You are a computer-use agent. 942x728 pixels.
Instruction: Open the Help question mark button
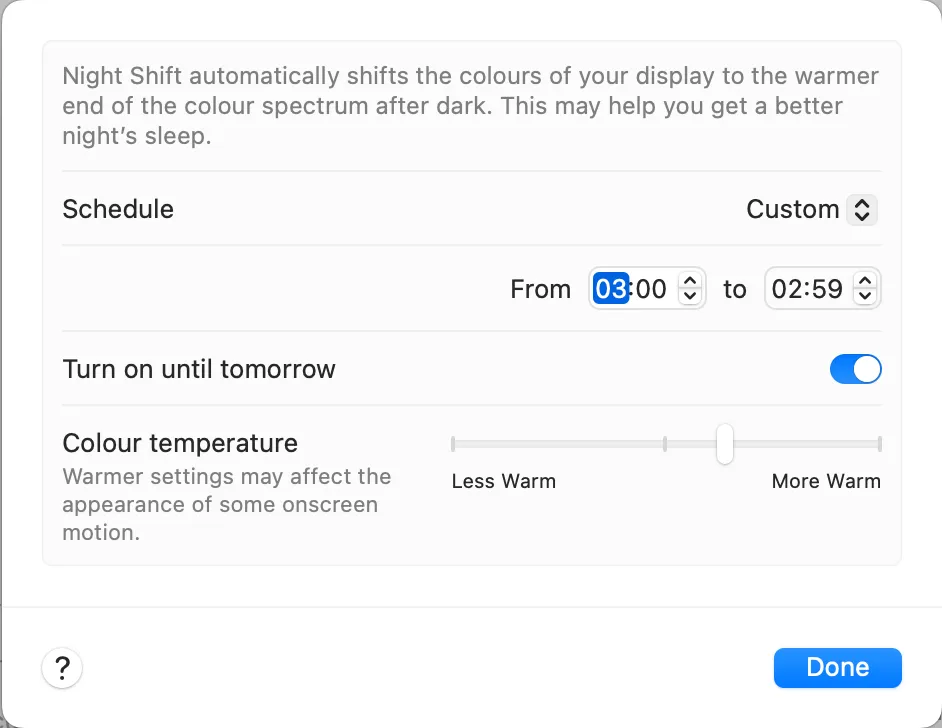click(x=62, y=668)
